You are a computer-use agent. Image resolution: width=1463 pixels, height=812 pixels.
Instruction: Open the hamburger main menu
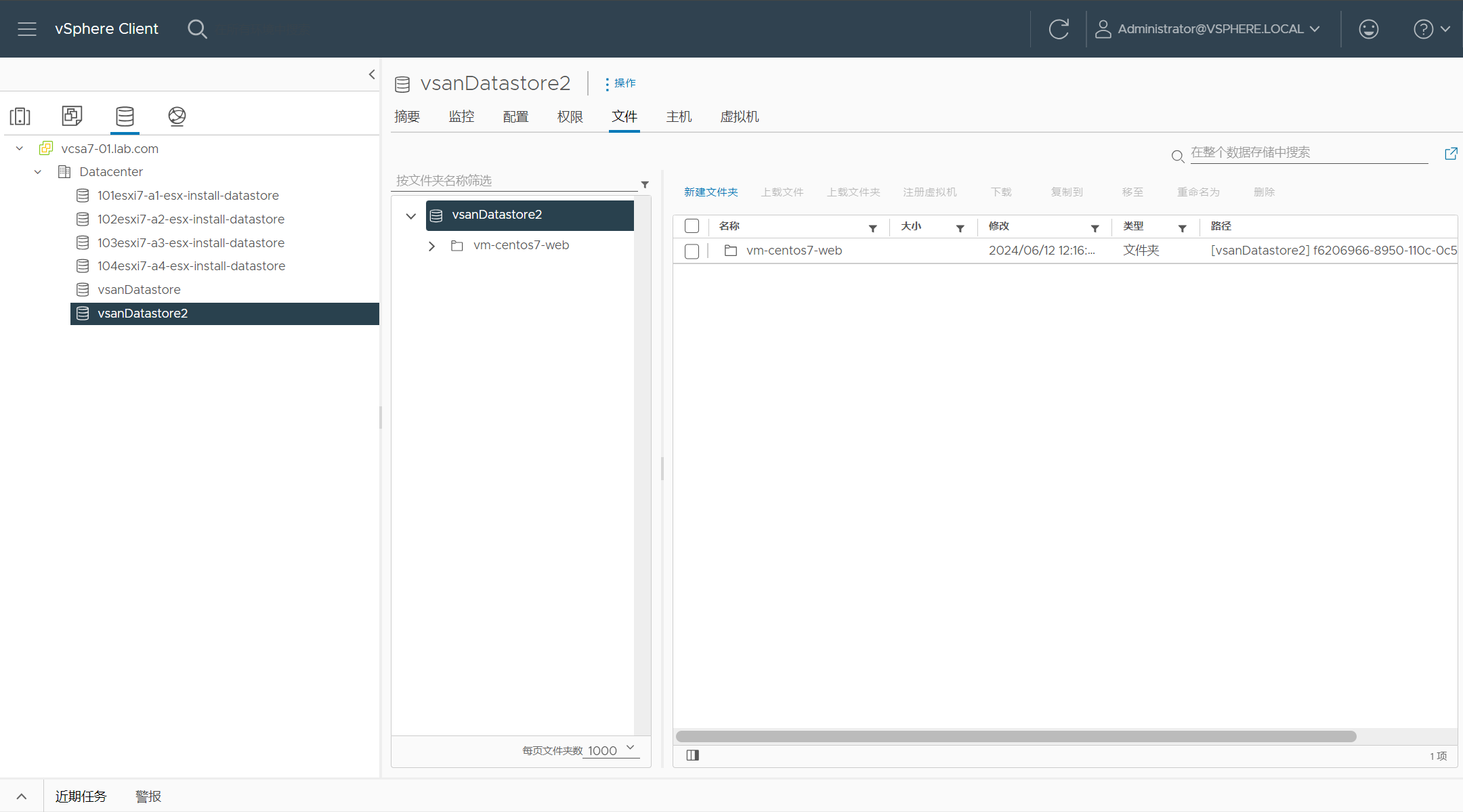(27, 29)
